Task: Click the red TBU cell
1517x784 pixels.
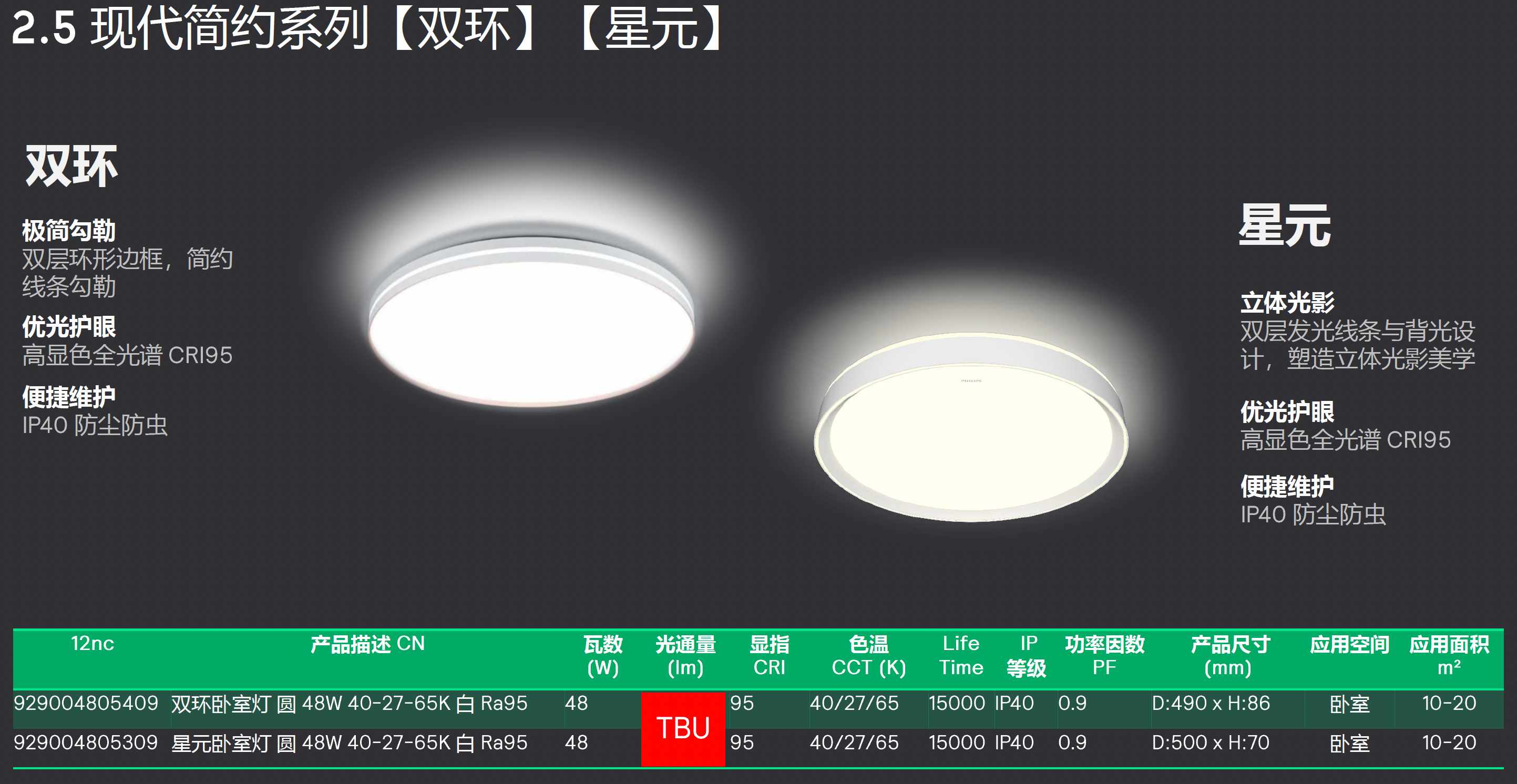Action: (x=682, y=729)
